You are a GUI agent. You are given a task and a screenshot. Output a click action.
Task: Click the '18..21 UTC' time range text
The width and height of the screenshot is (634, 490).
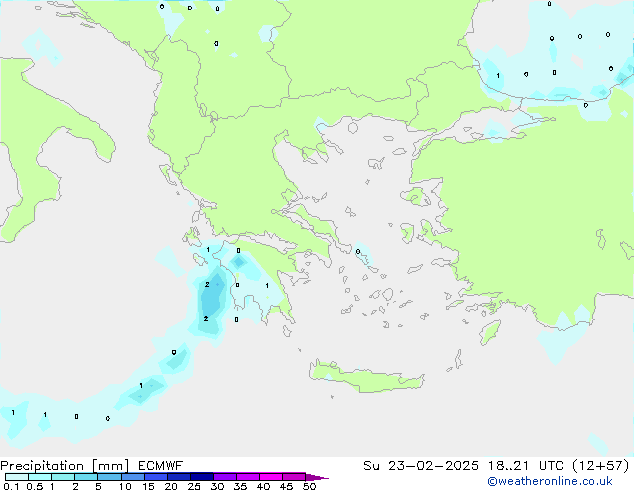tap(525, 466)
